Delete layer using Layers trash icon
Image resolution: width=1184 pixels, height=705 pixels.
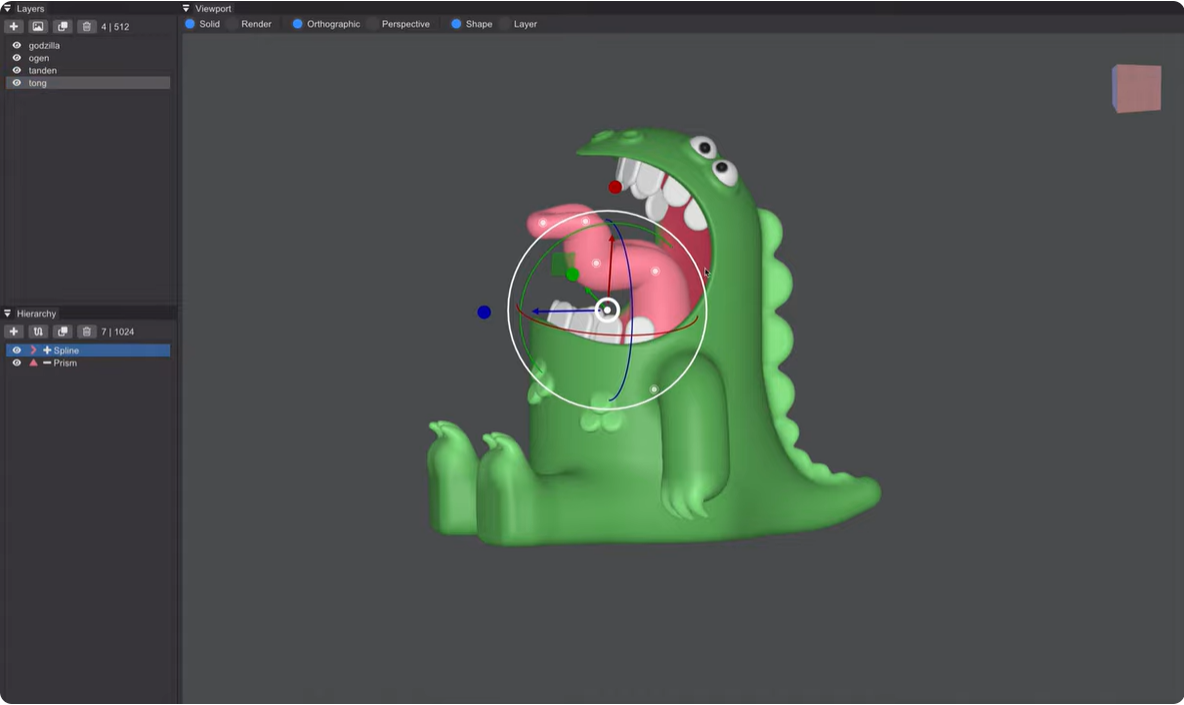pos(87,27)
